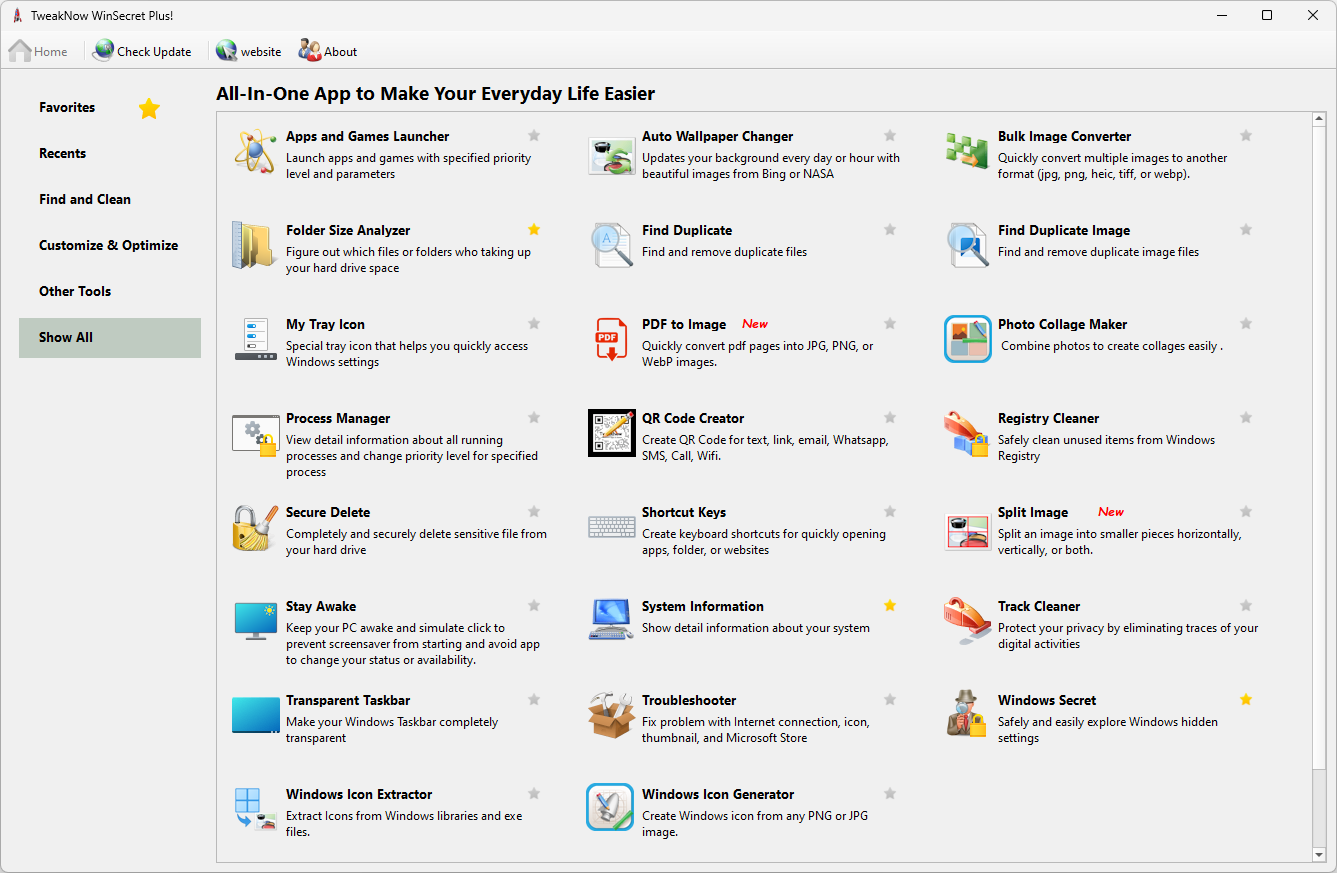Remove Windows Secret from favorites via star

[1246, 700]
